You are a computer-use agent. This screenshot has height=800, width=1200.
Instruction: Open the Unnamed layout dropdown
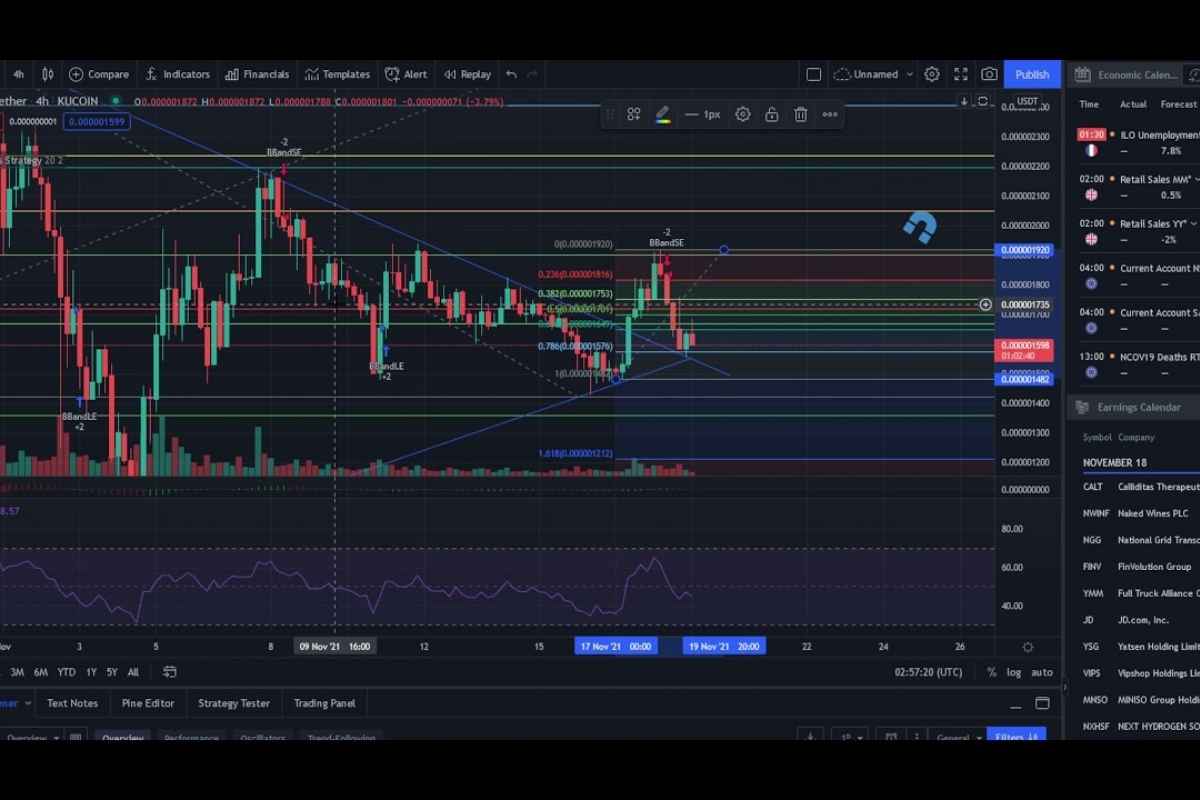coord(874,74)
